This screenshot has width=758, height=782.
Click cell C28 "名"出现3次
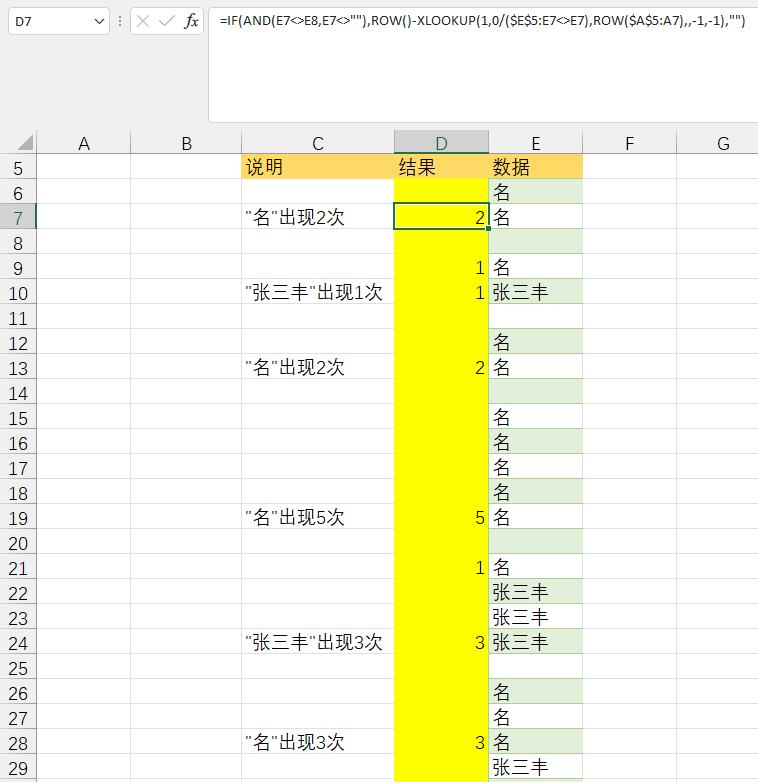[x=318, y=742]
